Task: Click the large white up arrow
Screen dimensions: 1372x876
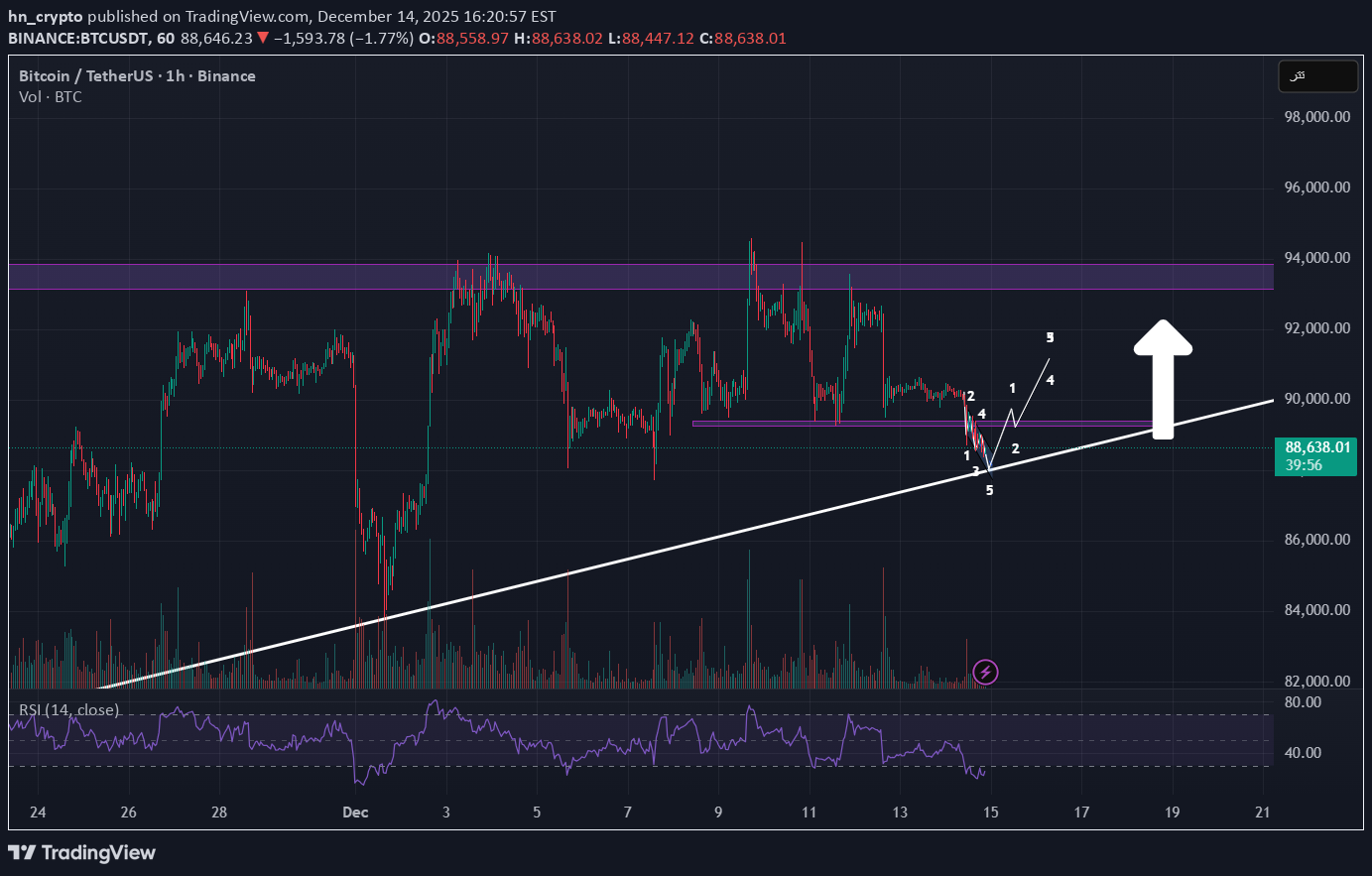Action: click(1163, 377)
